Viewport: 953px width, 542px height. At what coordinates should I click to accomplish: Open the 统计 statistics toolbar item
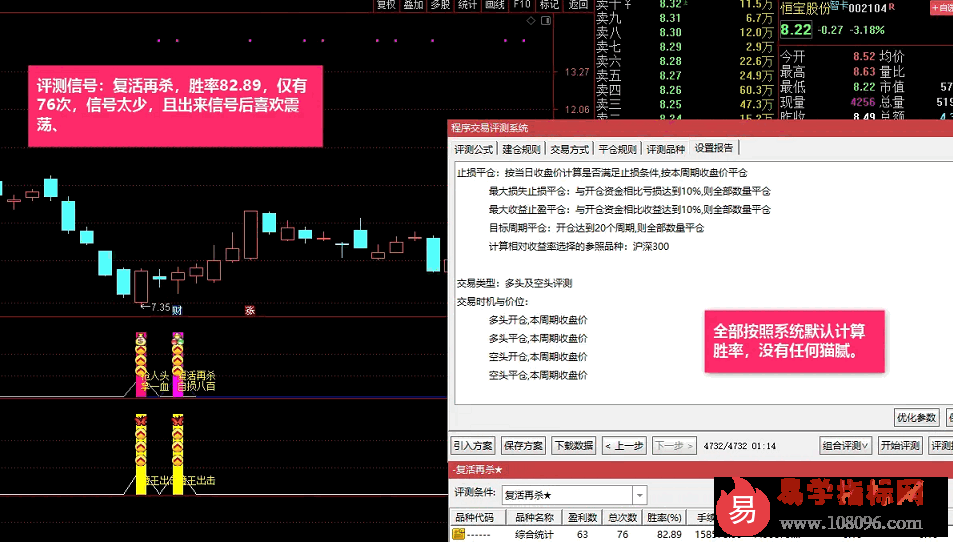pos(467,5)
